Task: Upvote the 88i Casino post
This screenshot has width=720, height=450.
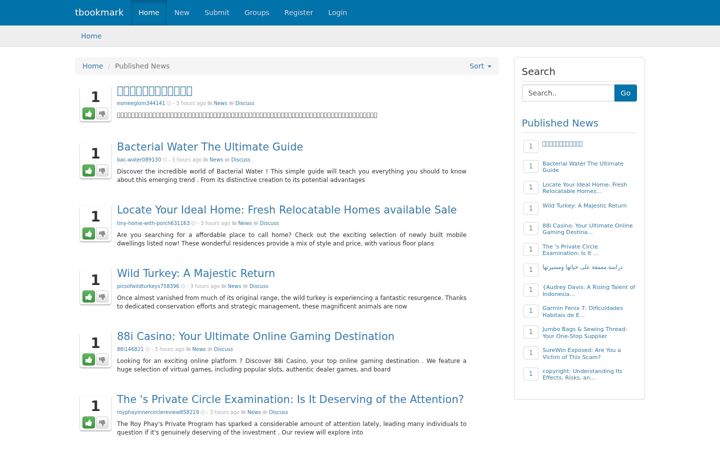Action: (x=89, y=360)
